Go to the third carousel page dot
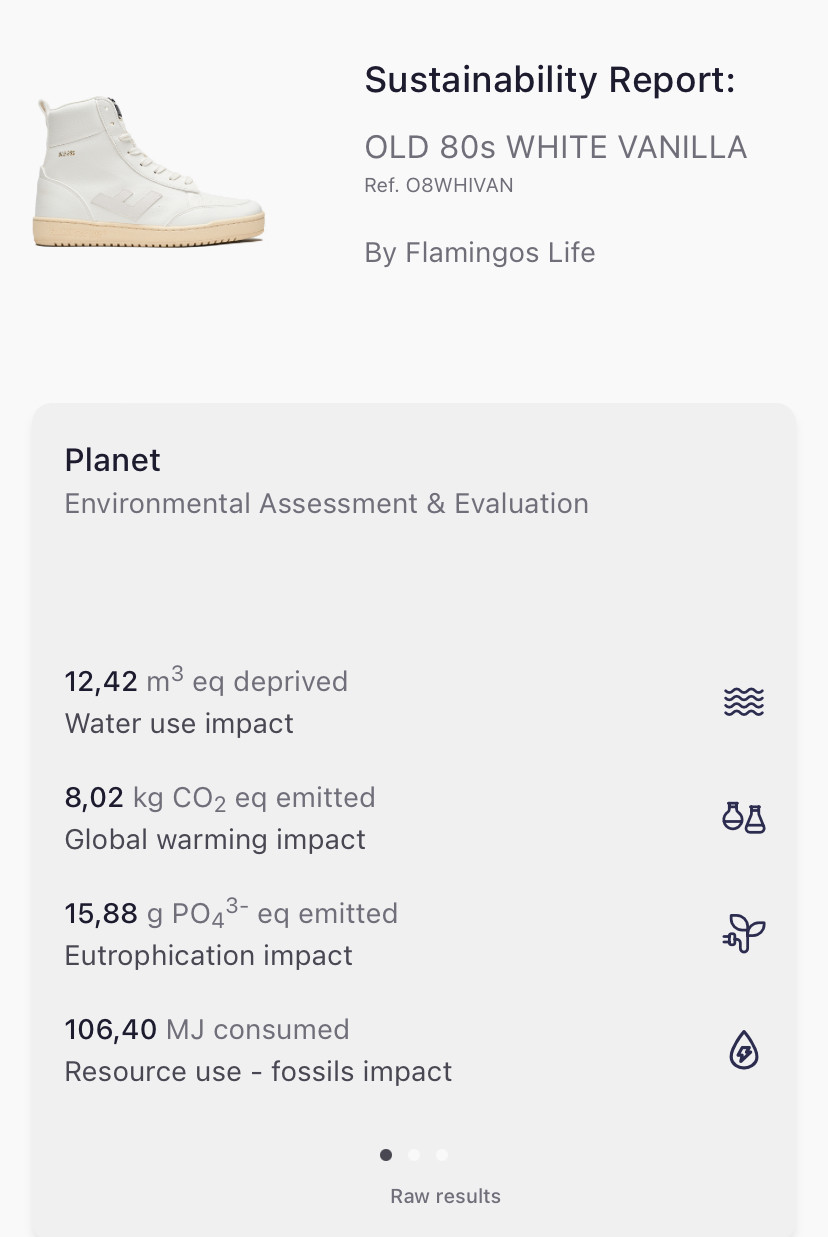The height and width of the screenshot is (1237, 828). click(442, 1155)
